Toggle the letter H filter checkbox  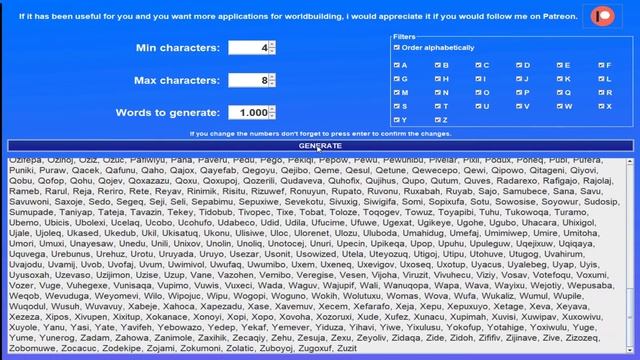coord(438,79)
